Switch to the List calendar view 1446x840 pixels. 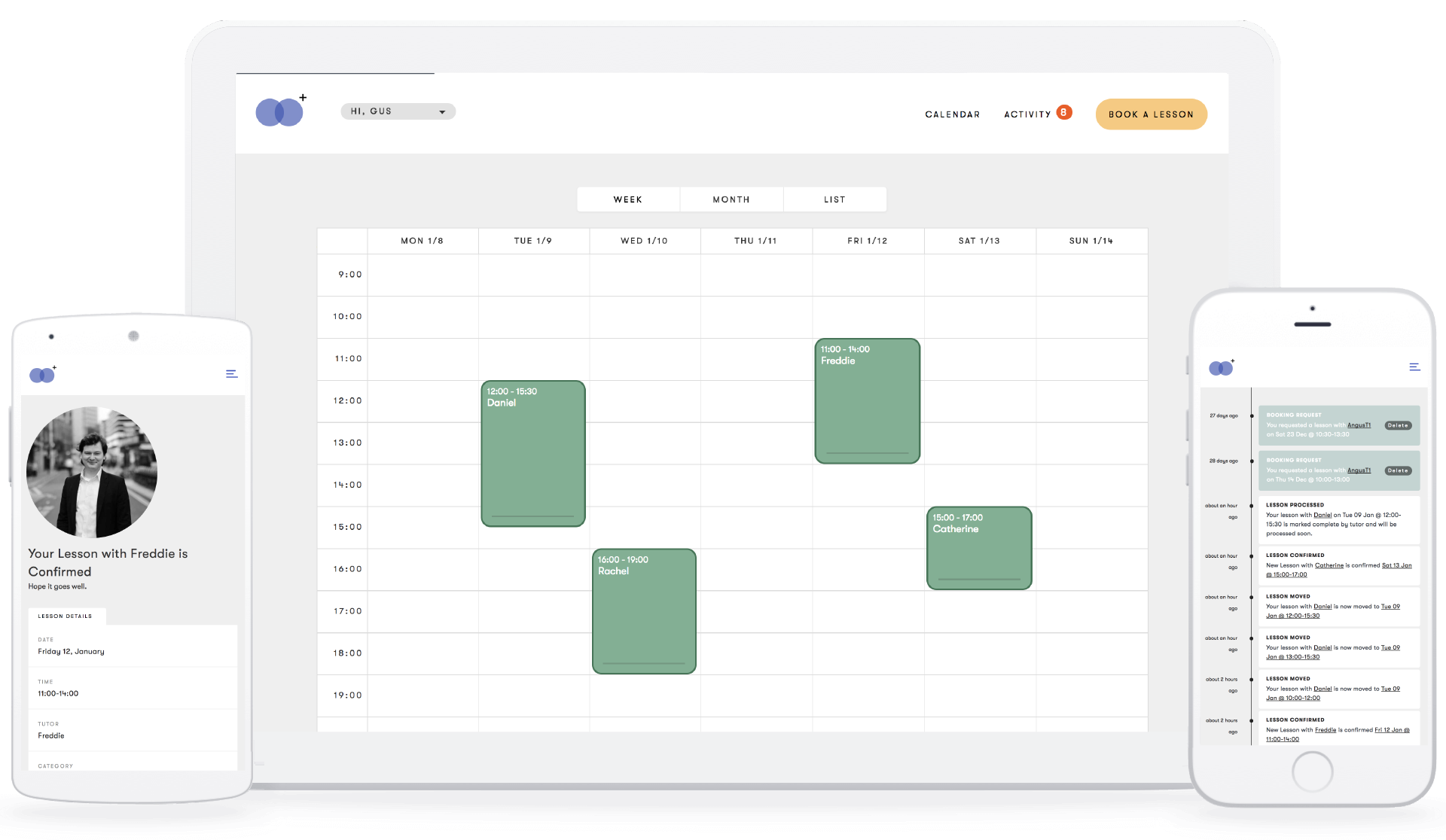[x=834, y=199]
